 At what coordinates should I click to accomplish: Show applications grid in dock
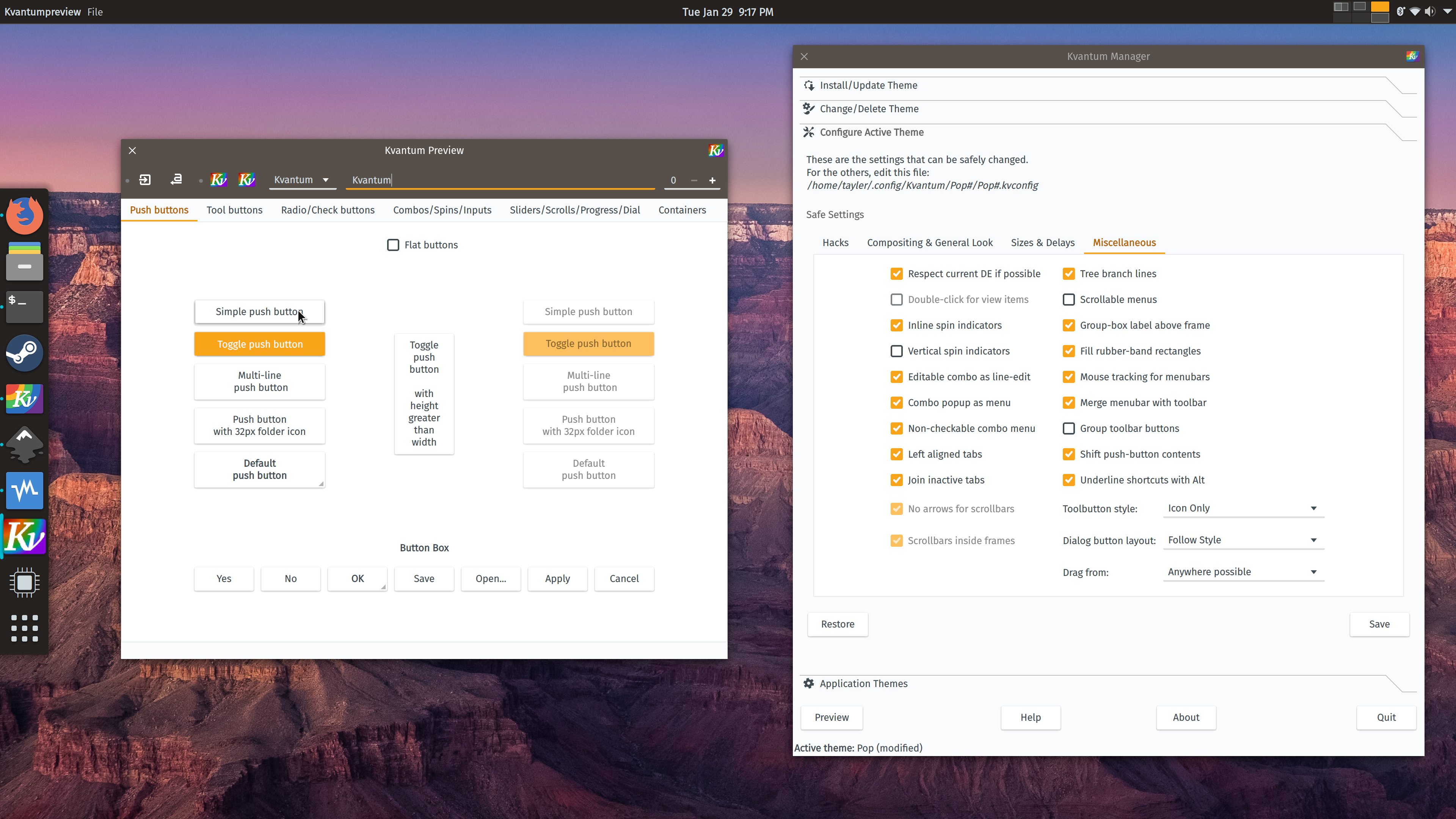(x=24, y=628)
